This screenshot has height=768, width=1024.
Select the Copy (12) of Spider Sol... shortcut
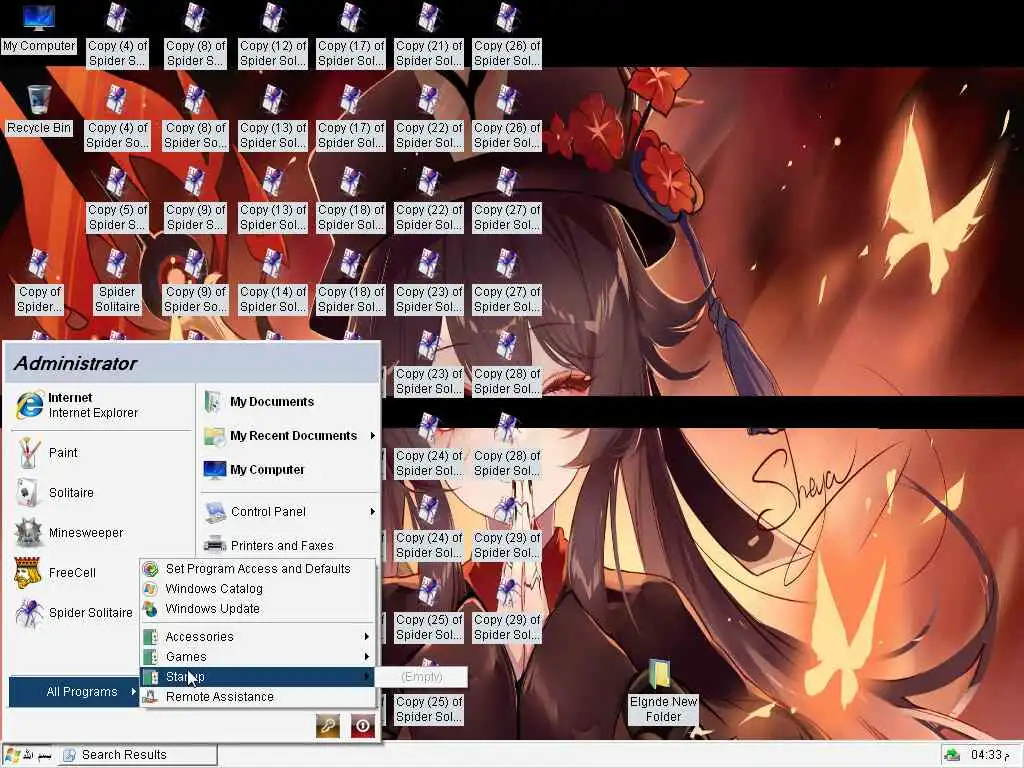[x=273, y=36]
